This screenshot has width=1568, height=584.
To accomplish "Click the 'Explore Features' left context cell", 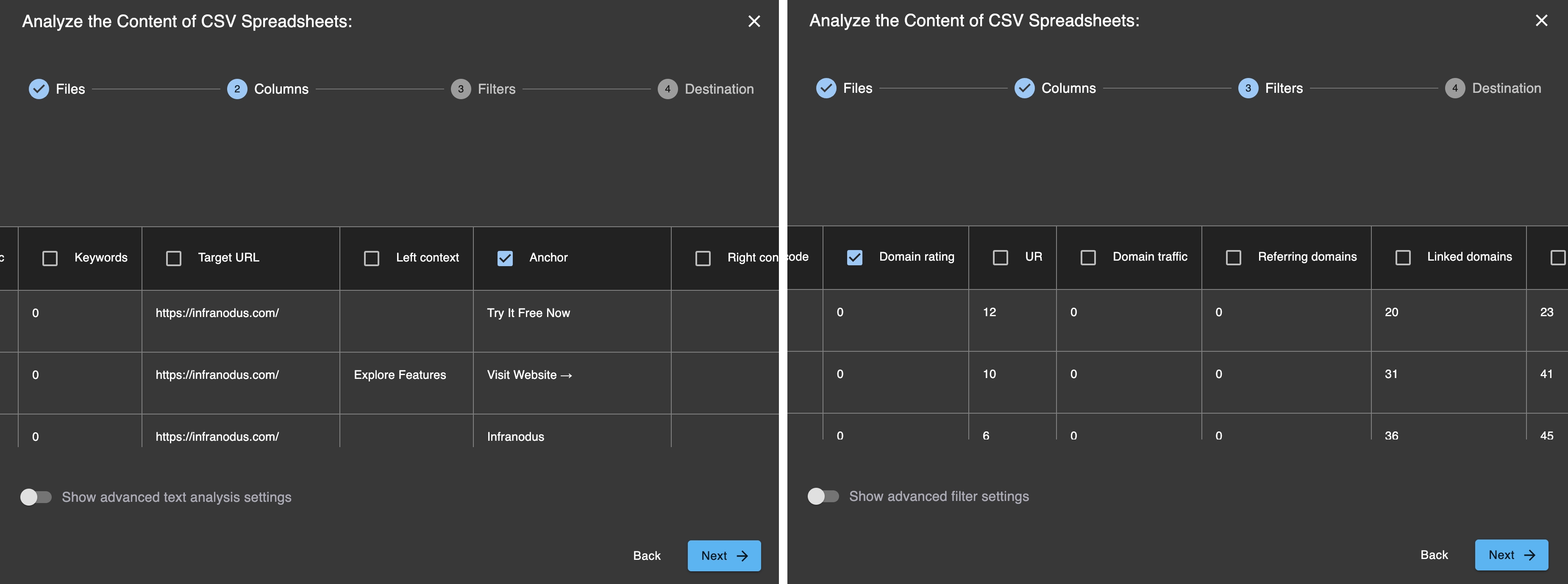I will point(406,383).
